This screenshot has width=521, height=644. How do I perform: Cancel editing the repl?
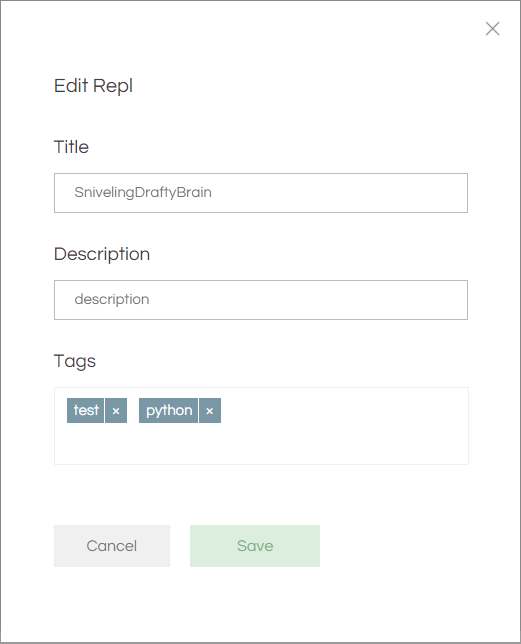click(x=112, y=546)
